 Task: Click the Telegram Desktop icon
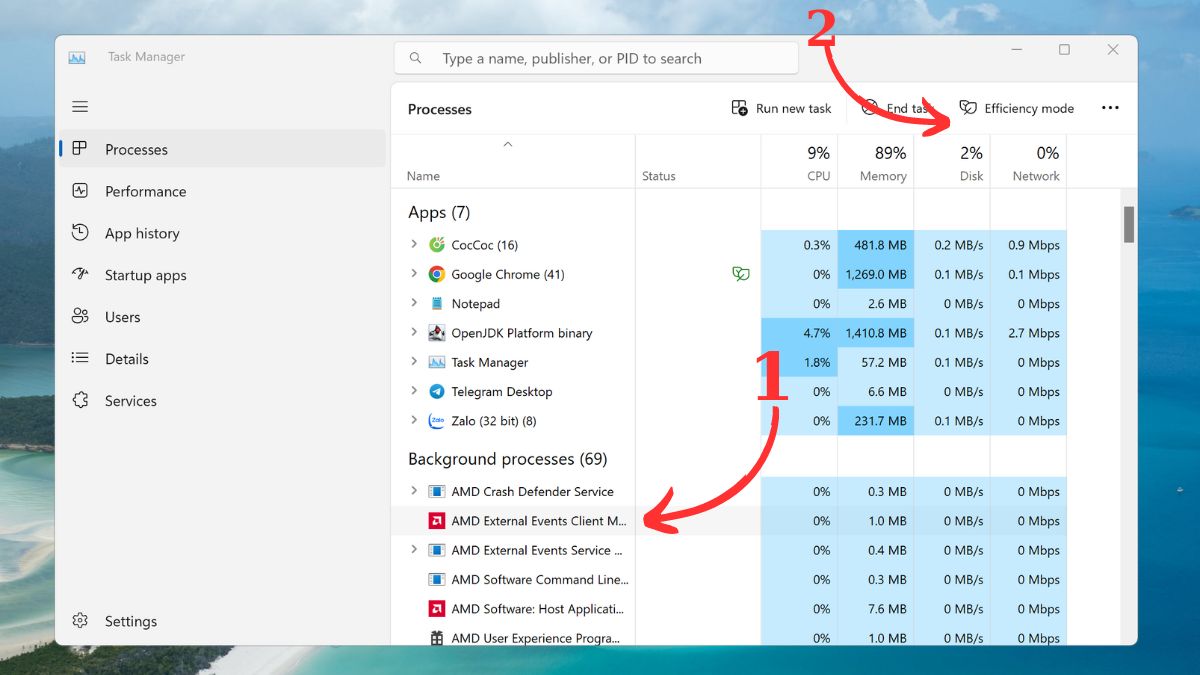(x=437, y=392)
